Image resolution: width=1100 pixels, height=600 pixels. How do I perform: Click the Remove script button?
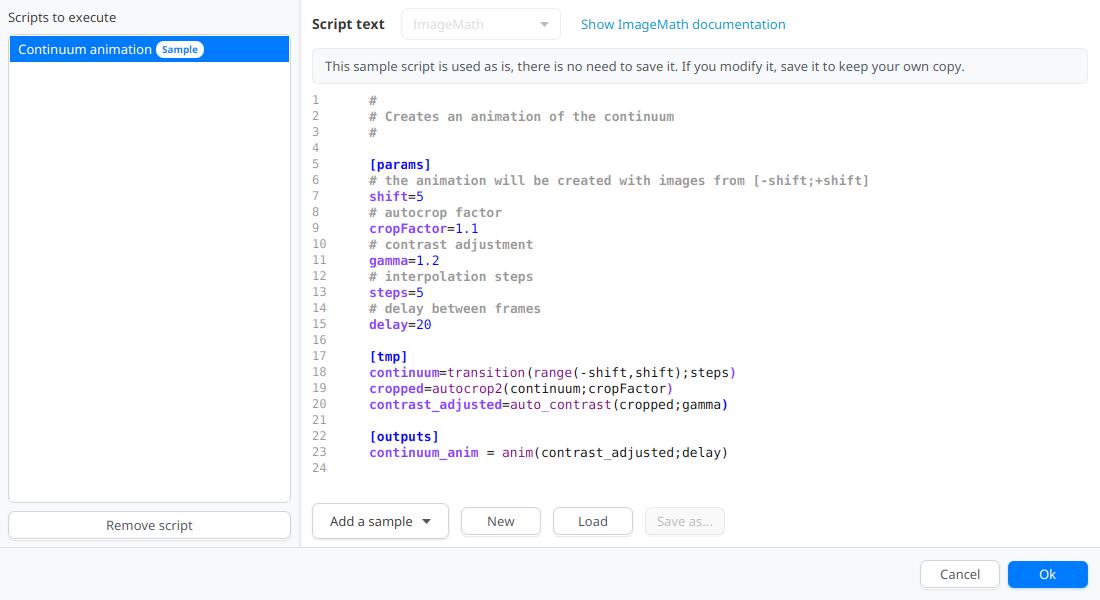(x=149, y=525)
